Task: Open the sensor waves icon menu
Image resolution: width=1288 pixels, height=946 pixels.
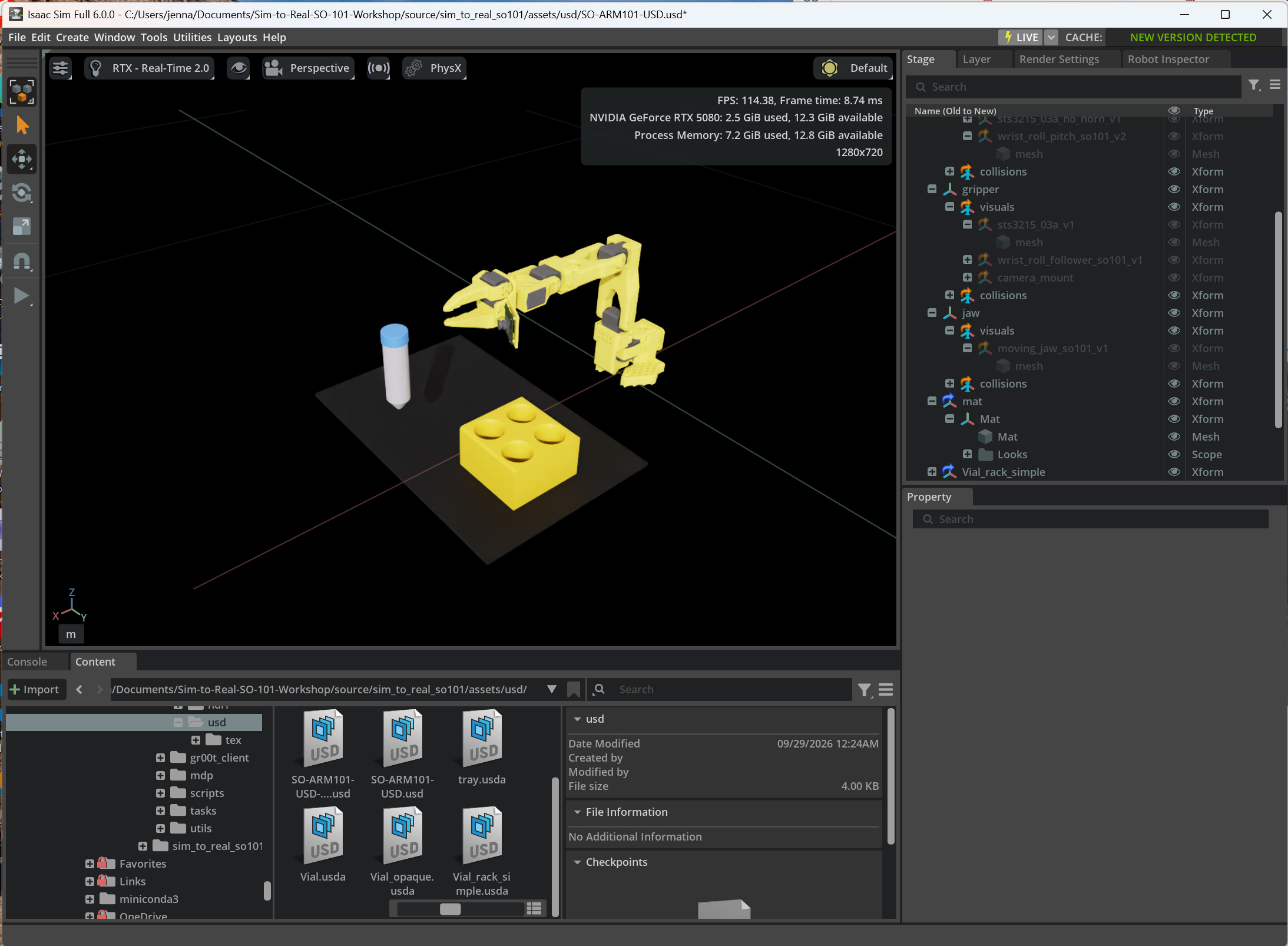Action: coord(379,68)
